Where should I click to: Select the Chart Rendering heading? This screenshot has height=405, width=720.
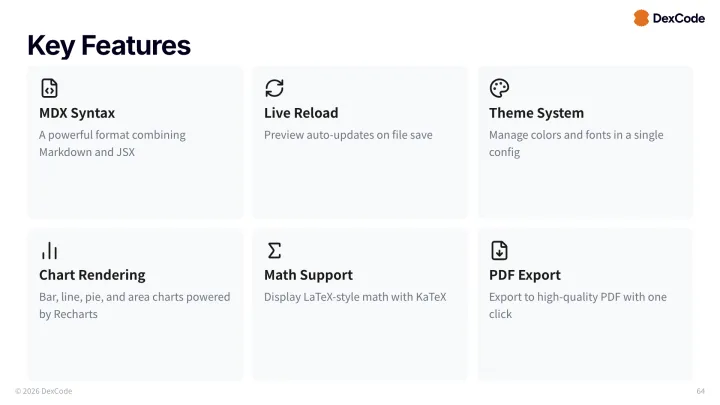[92, 275]
